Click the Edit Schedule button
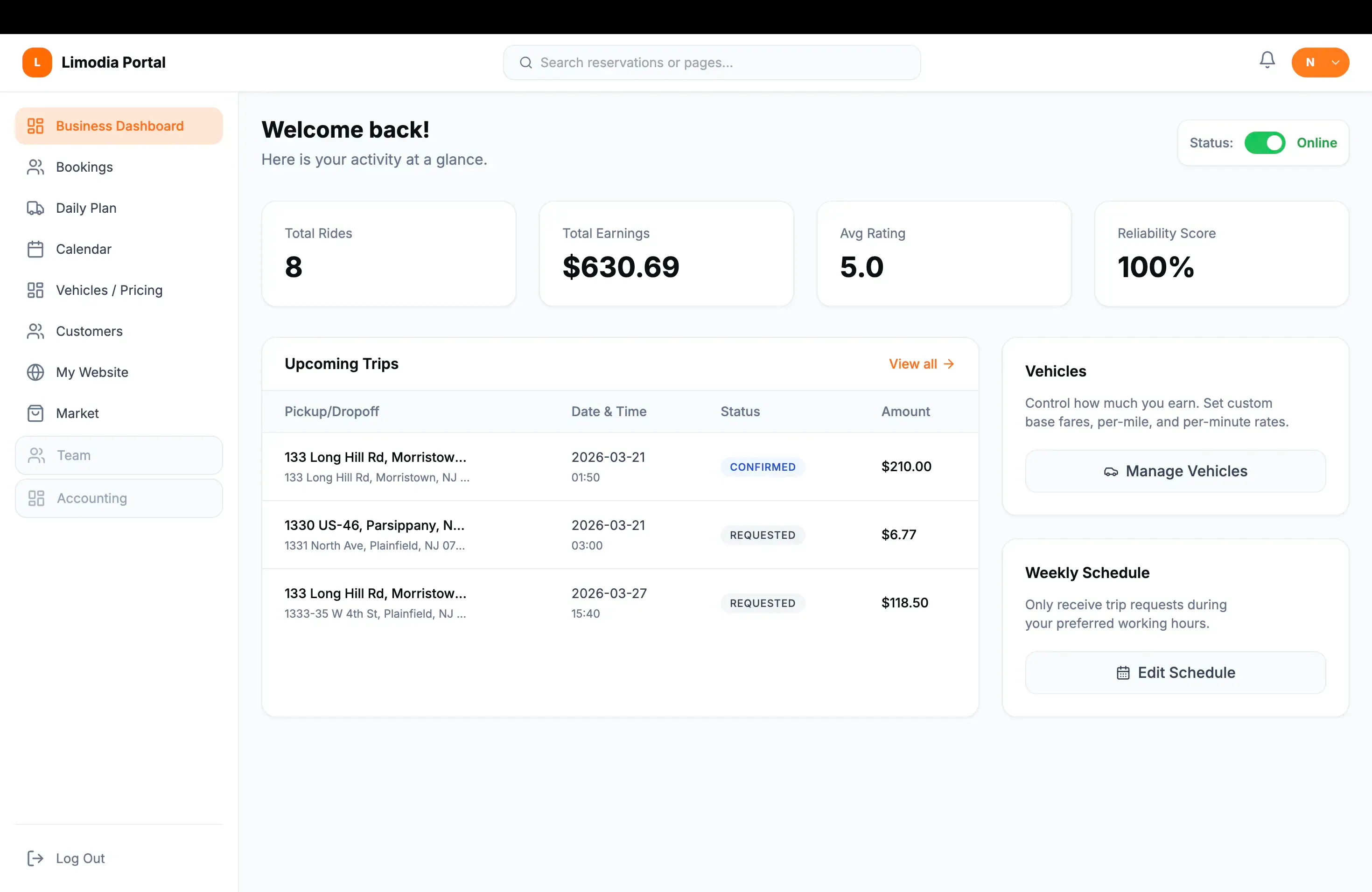Image resolution: width=1372 pixels, height=892 pixels. tap(1175, 672)
